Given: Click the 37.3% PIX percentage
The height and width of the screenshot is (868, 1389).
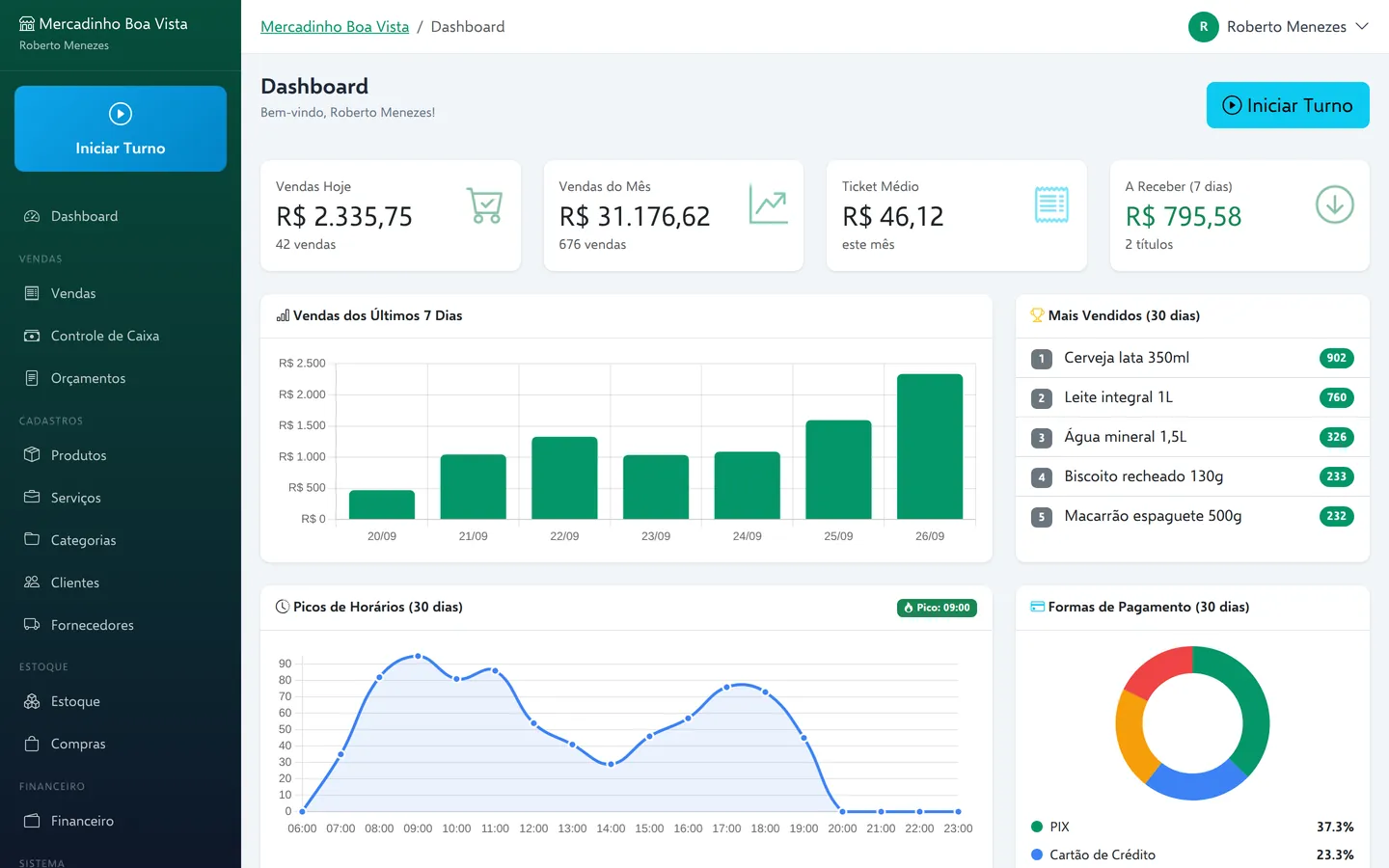Looking at the screenshot, I should point(1335,827).
